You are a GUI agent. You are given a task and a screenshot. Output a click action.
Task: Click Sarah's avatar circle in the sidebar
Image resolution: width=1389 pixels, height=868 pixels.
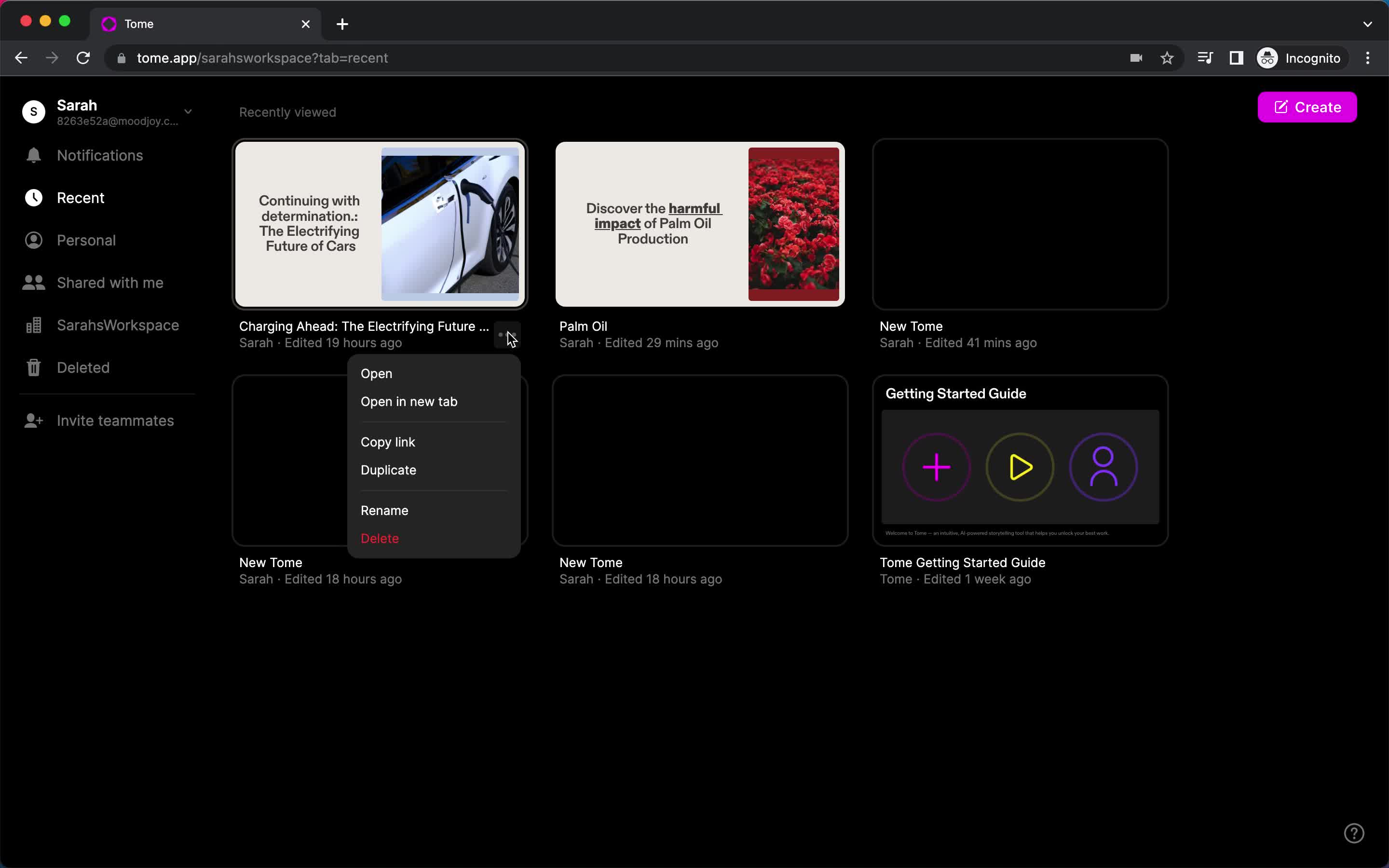33,112
